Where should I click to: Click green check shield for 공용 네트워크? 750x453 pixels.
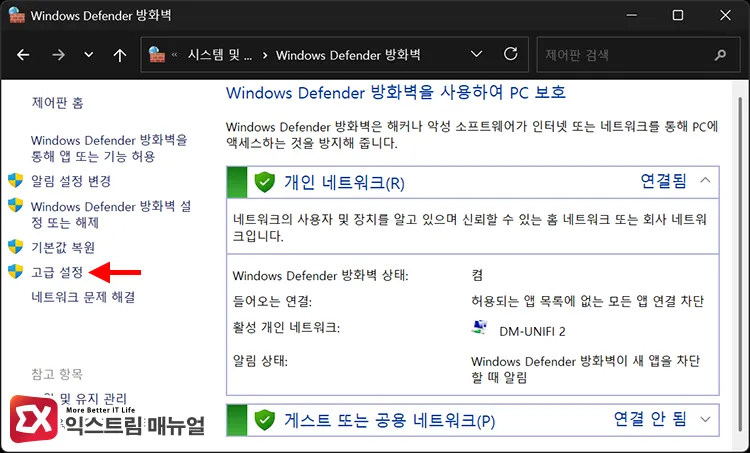point(265,420)
